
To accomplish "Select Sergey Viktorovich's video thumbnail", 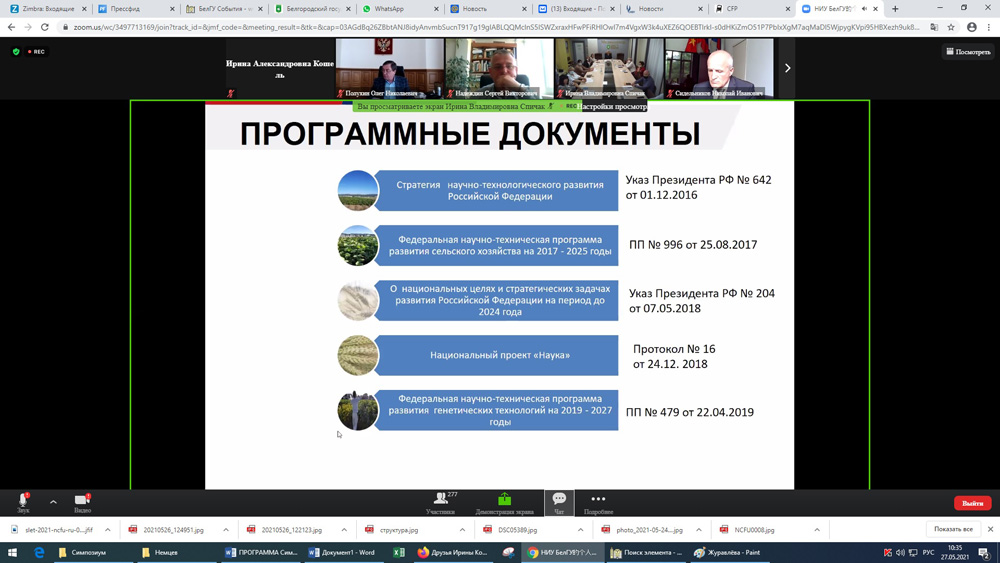I will point(498,68).
